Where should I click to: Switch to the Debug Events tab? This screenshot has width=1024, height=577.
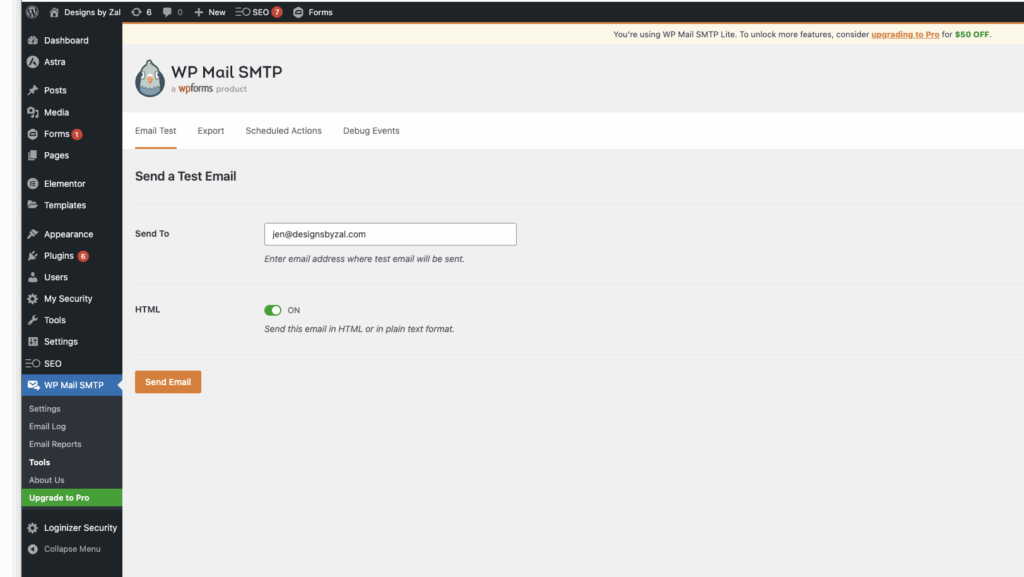[371, 131]
